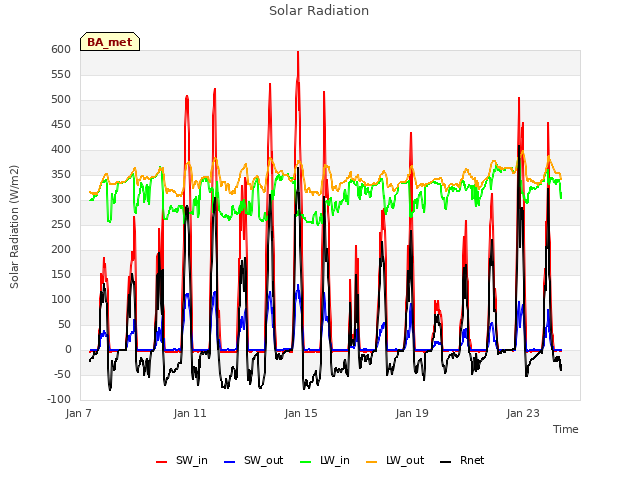Click the Jan 11 tick label
The width and height of the screenshot is (640, 480).
(x=190, y=413)
